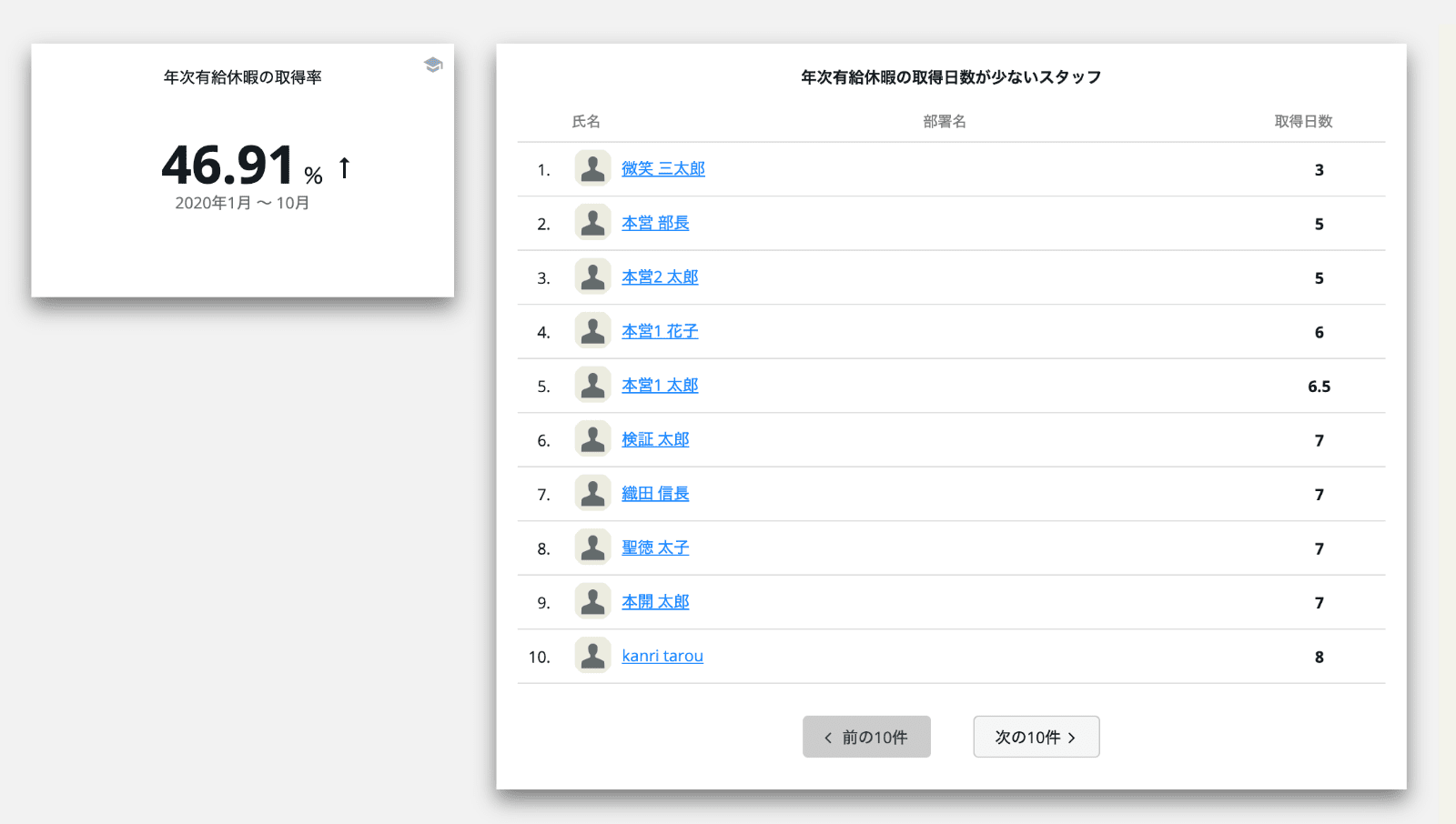Open staff link 本営2 太郎
The image size is (1456, 824).
click(x=660, y=277)
